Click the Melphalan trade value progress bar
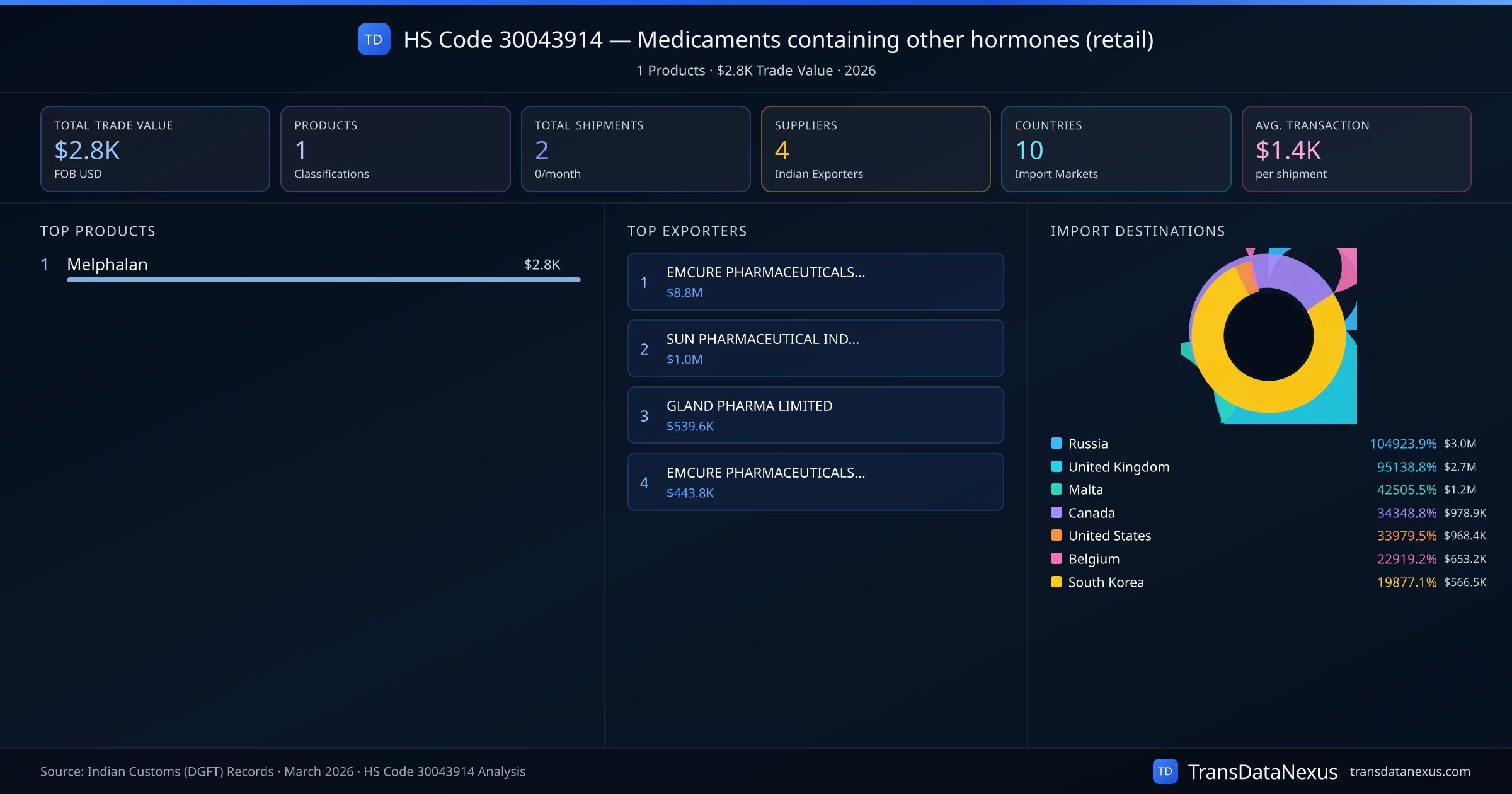 (323, 280)
